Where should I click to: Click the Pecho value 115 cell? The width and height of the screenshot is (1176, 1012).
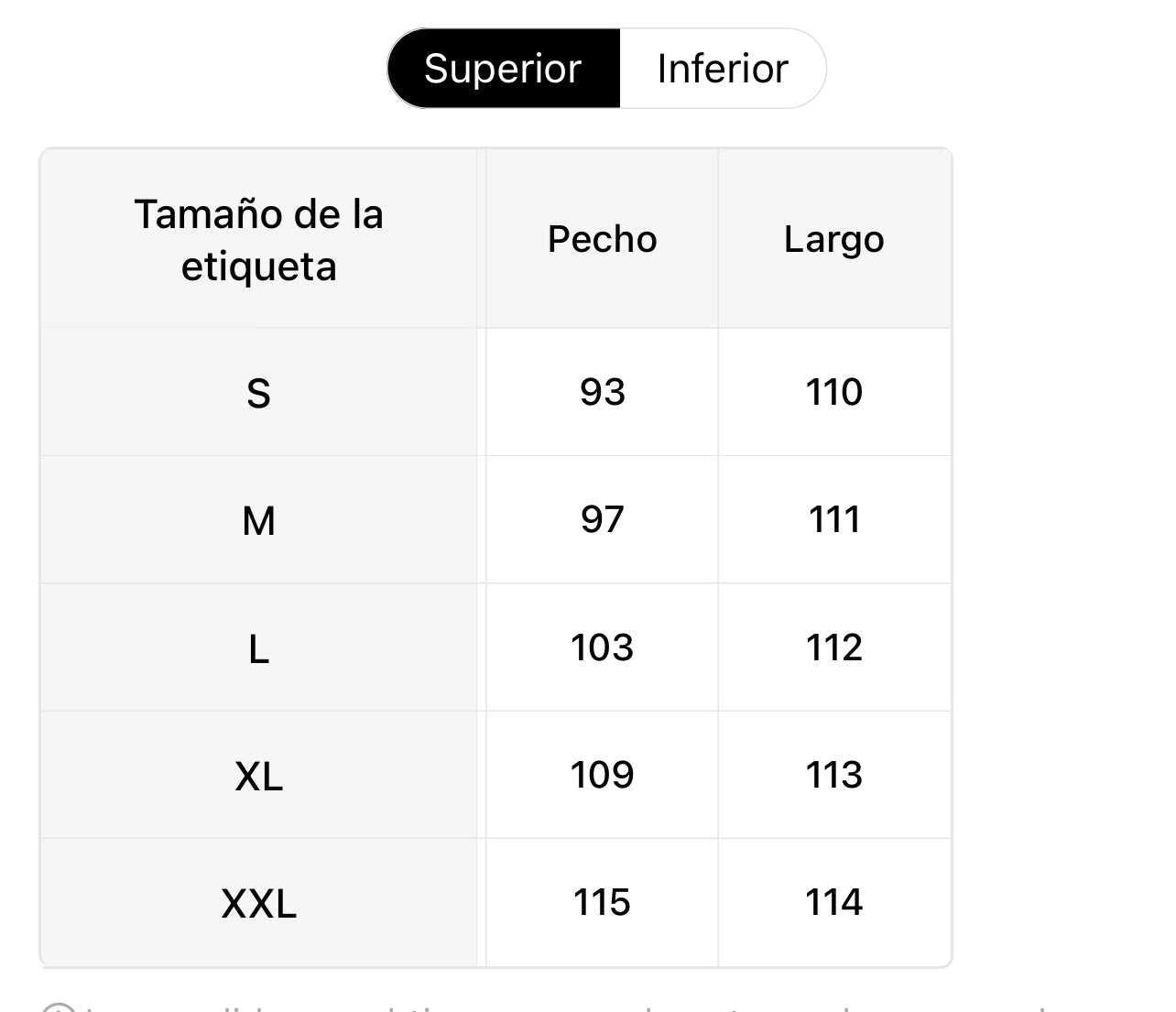pos(602,902)
